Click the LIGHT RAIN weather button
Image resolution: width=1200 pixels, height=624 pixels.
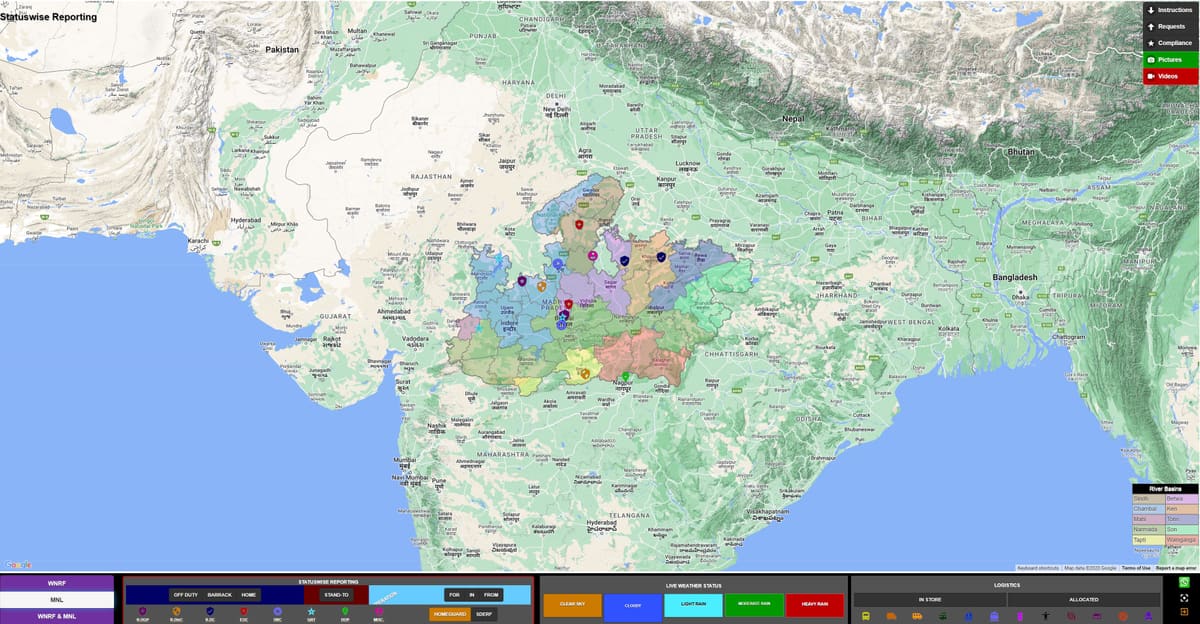point(694,605)
